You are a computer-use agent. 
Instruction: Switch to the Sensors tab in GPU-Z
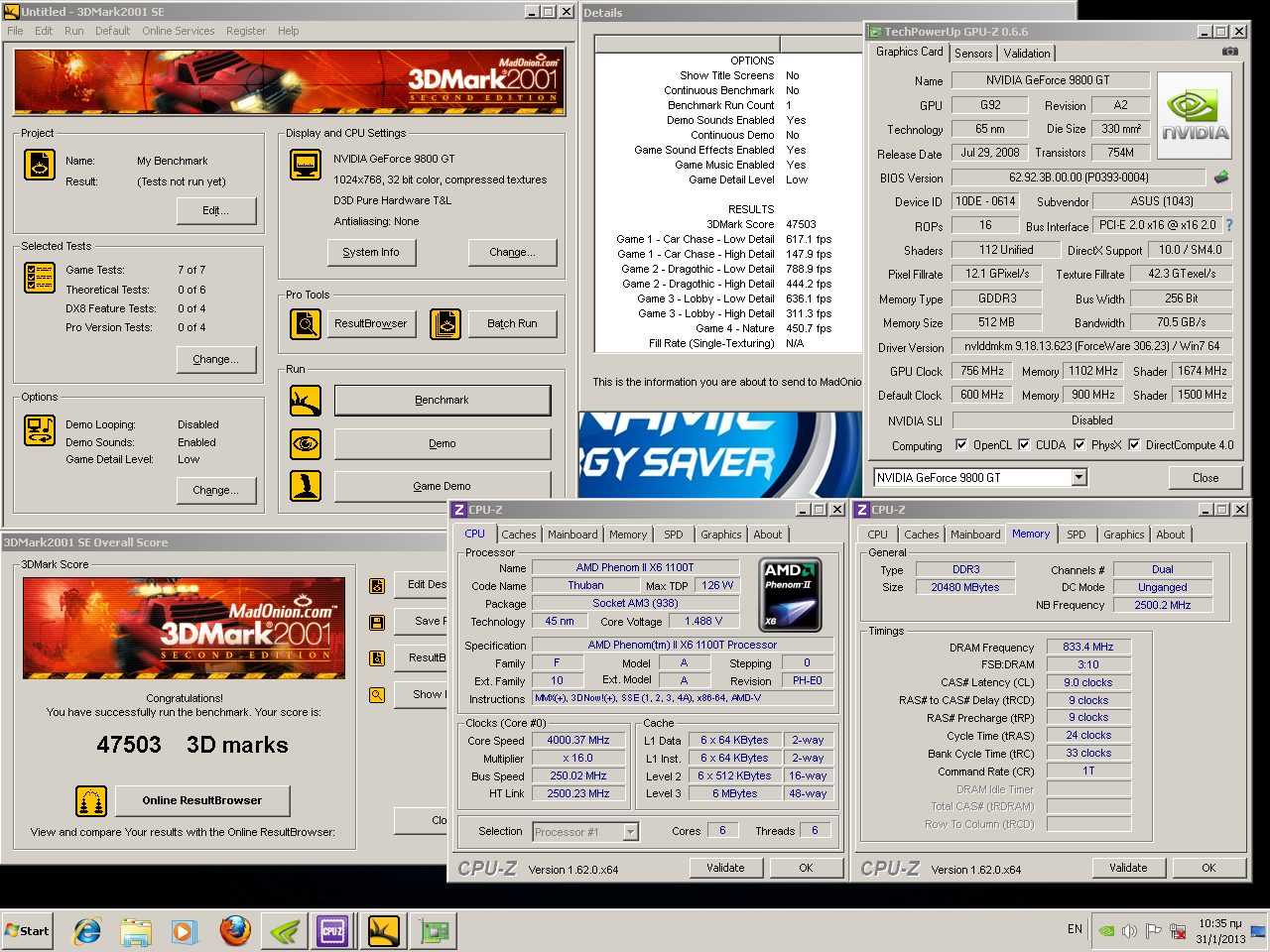click(x=973, y=54)
